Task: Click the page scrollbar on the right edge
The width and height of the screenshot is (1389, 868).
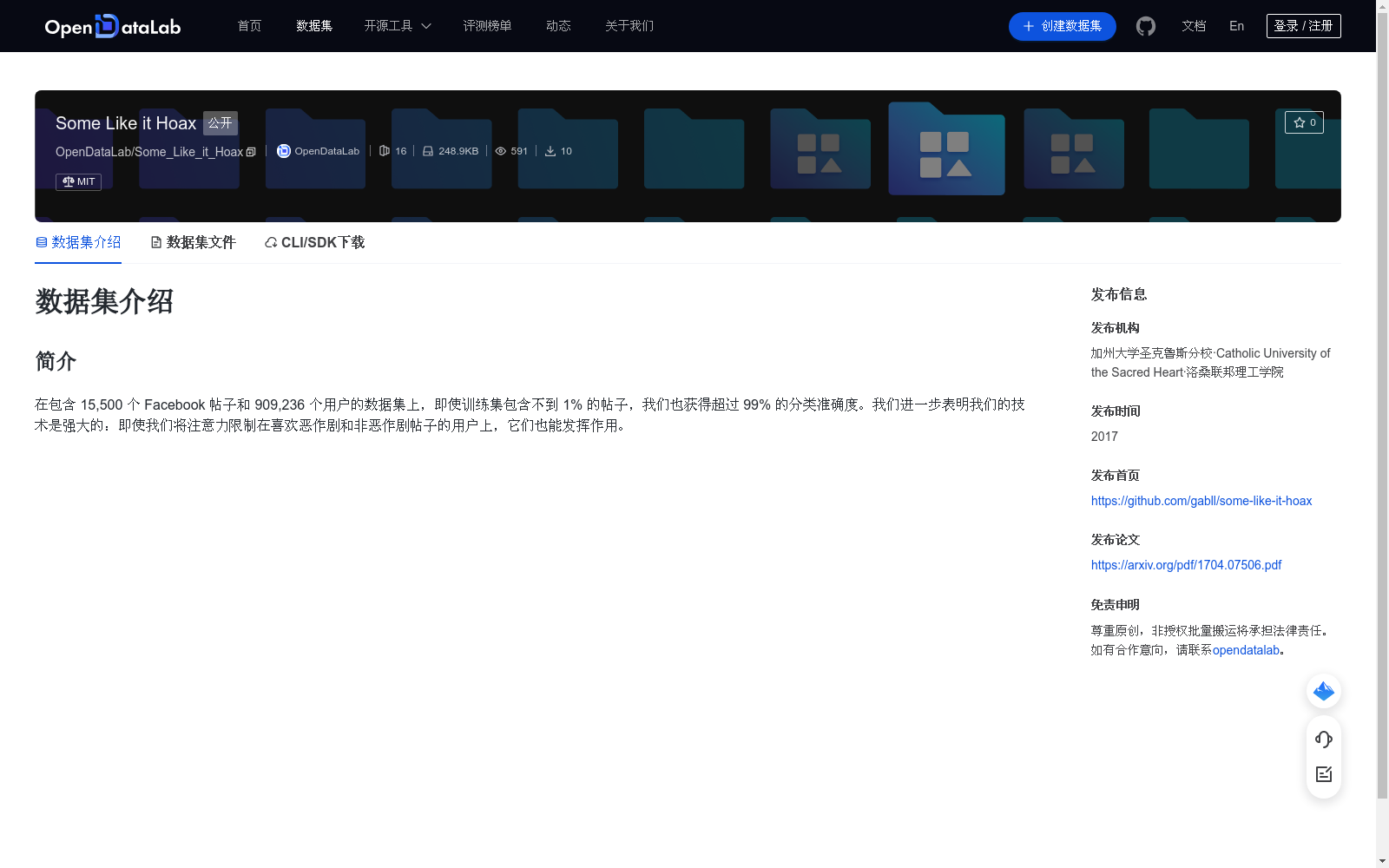Action: pyautogui.click(x=1382, y=434)
